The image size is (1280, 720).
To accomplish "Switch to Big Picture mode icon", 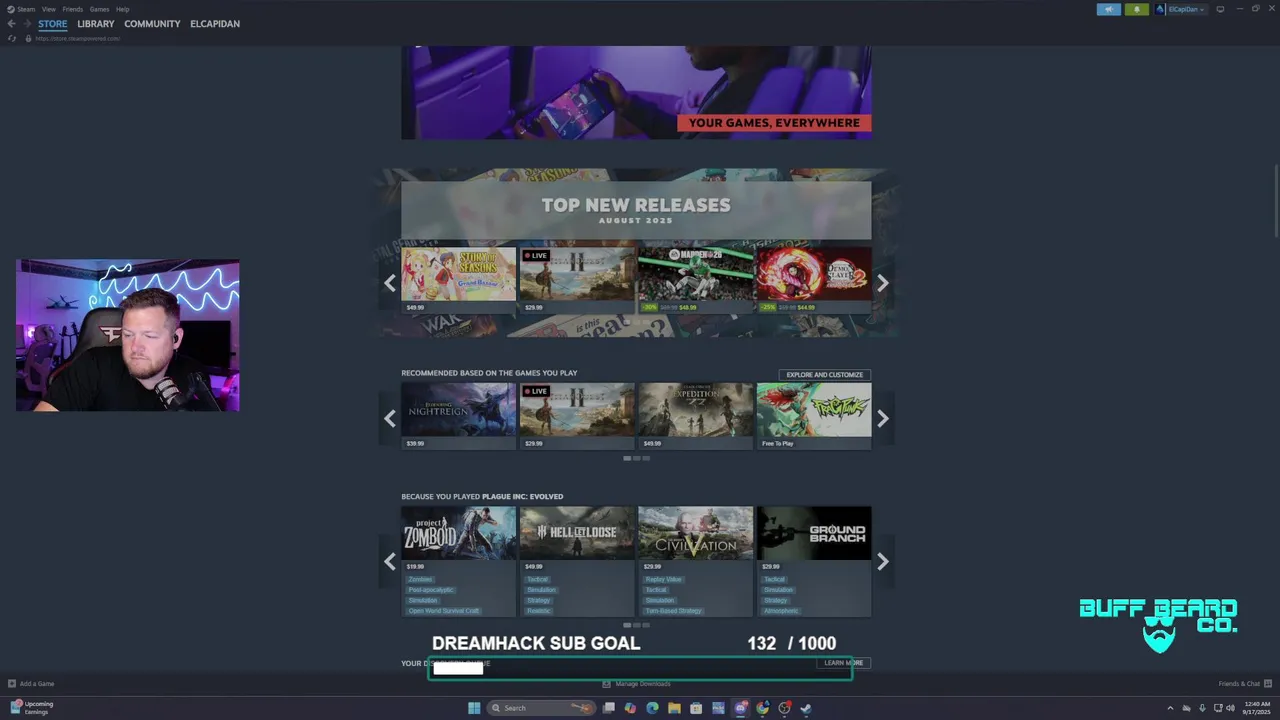I will 1220,9.
